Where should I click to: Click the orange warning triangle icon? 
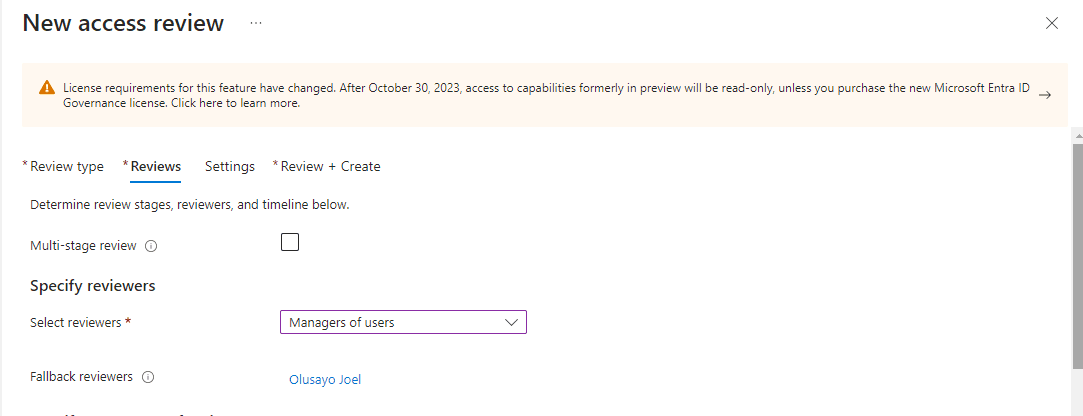(47, 88)
